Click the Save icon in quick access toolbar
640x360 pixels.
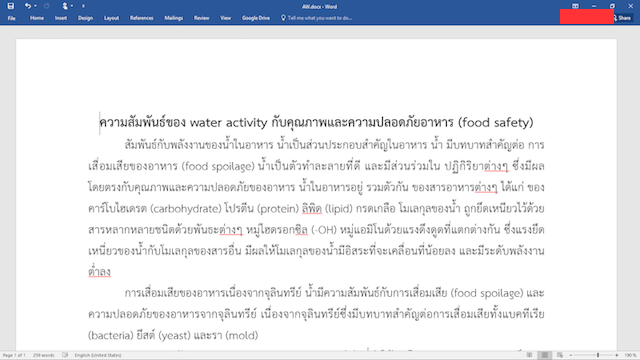click(x=11, y=6)
